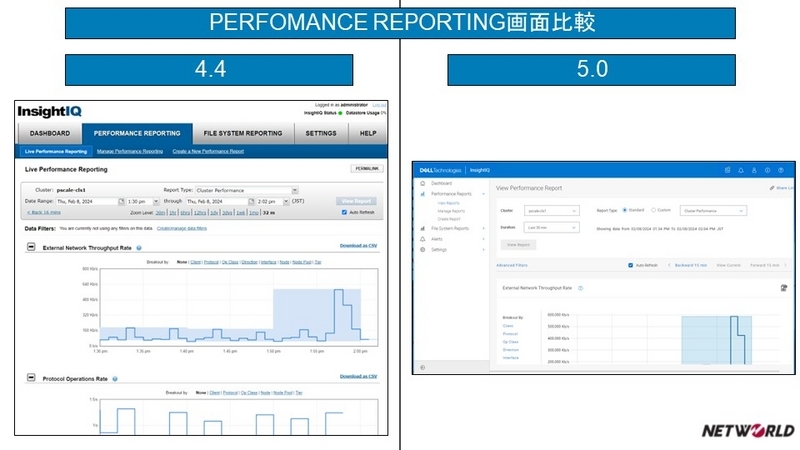Select the Standard report type radio
Viewport: 800px width, 450px height.
tap(624, 210)
